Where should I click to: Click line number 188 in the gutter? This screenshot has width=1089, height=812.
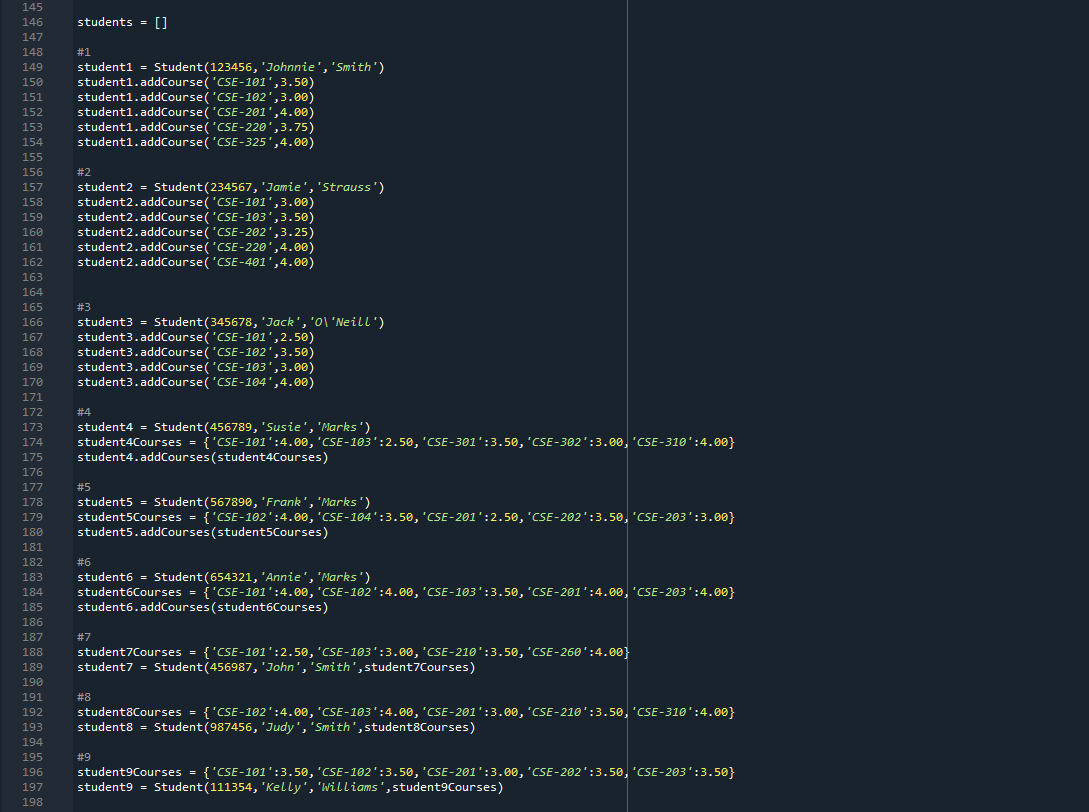pos(32,652)
